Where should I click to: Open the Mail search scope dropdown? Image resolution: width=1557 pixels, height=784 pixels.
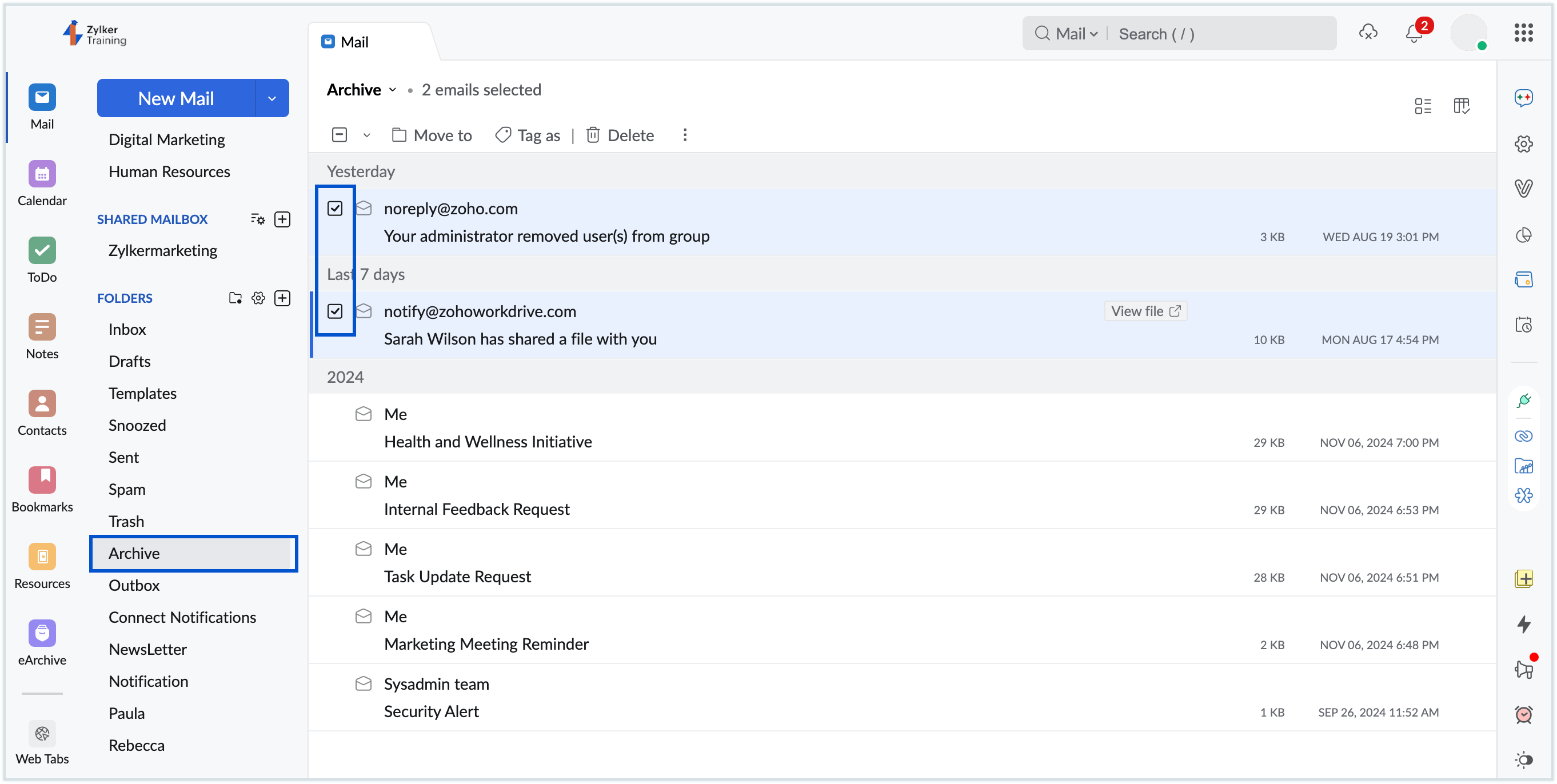click(x=1076, y=33)
